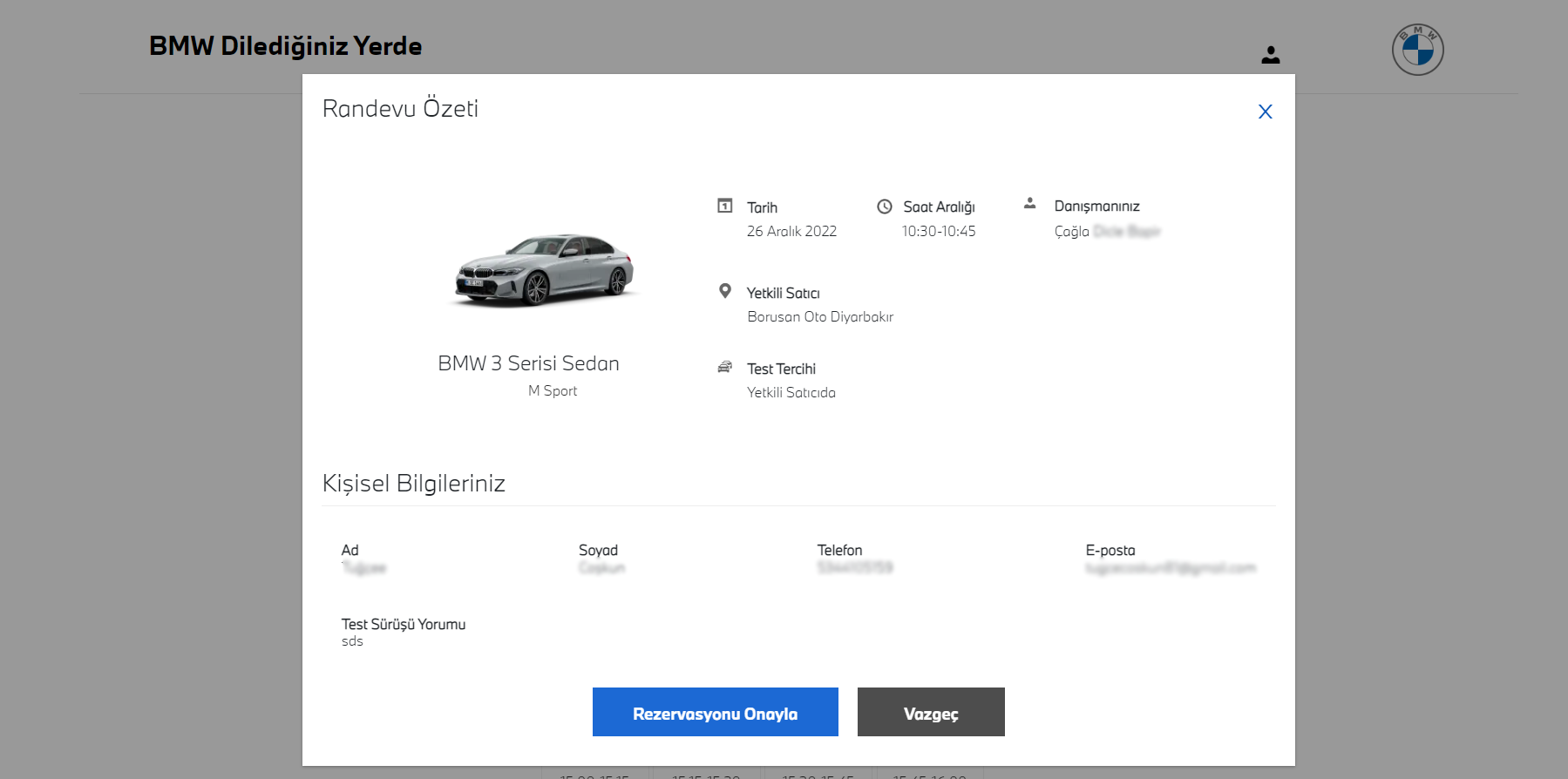This screenshot has width=1568, height=779.
Task: Click the Test Sürüşü Yorumu label
Action: (x=404, y=624)
